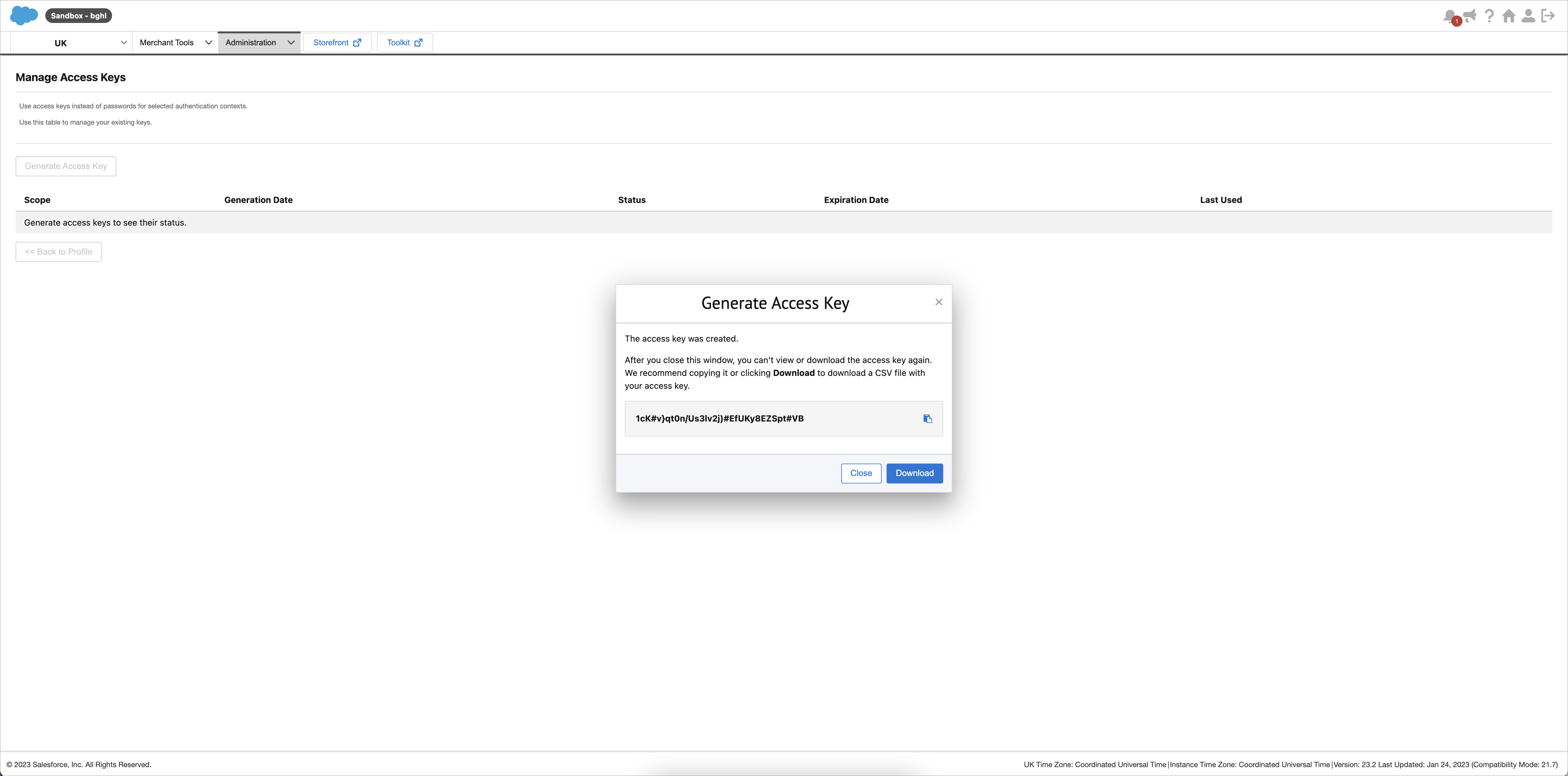The width and height of the screenshot is (1568, 776).
Task: Click the log out icon
Action: [1547, 16]
